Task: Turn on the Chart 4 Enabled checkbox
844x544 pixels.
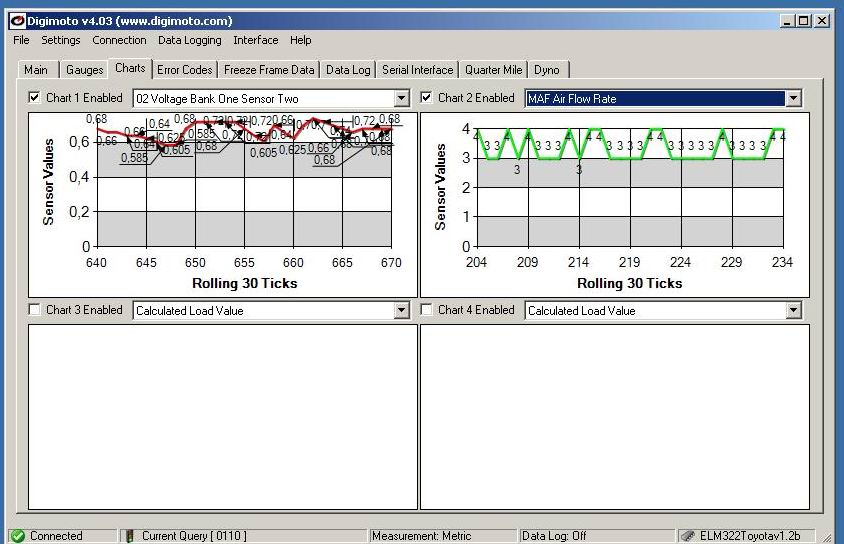Action: [427, 310]
